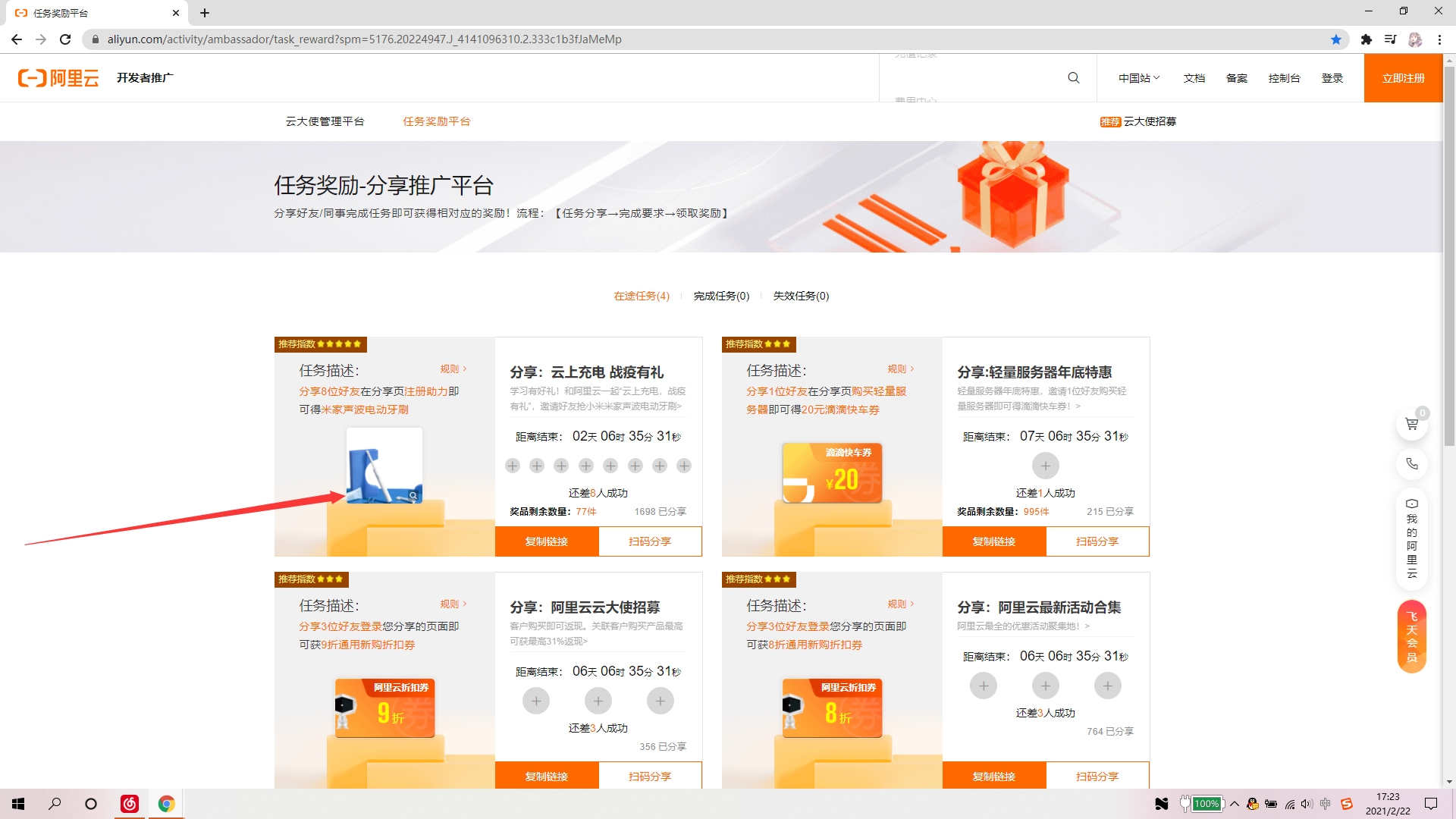Copy link for 云上充电 战疫有礼 task
Viewport: 1456px width, 819px height.
point(547,541)
